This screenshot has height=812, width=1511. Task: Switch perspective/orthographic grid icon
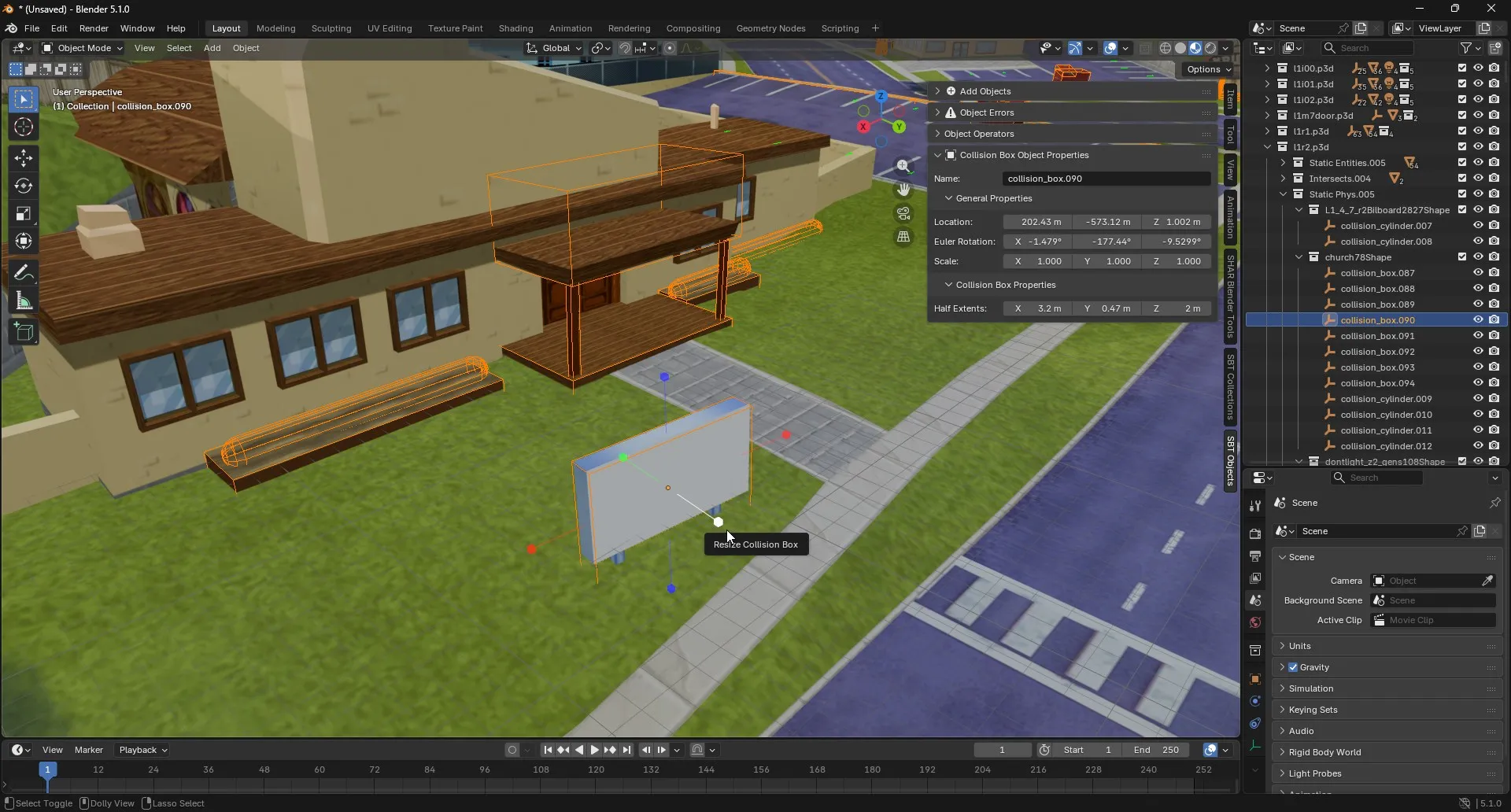click(x=903, y=237)
